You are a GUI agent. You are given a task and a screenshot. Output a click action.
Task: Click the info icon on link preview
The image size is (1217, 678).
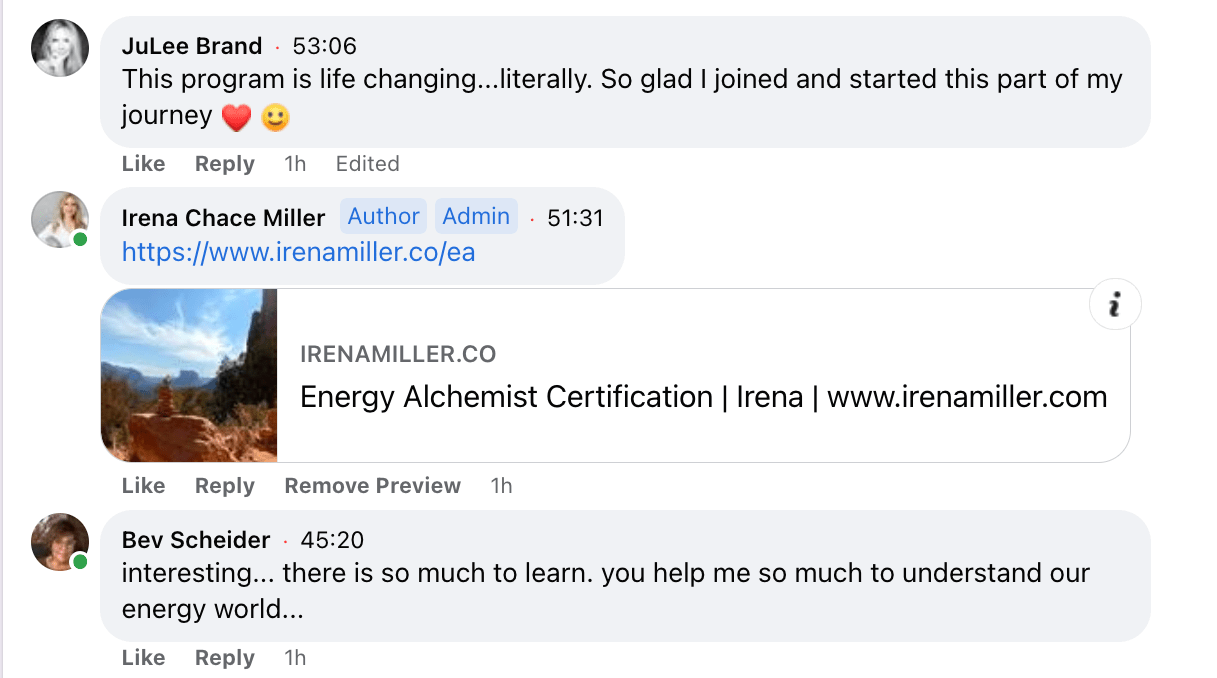pyautogui.click(x=1114, y=305)
